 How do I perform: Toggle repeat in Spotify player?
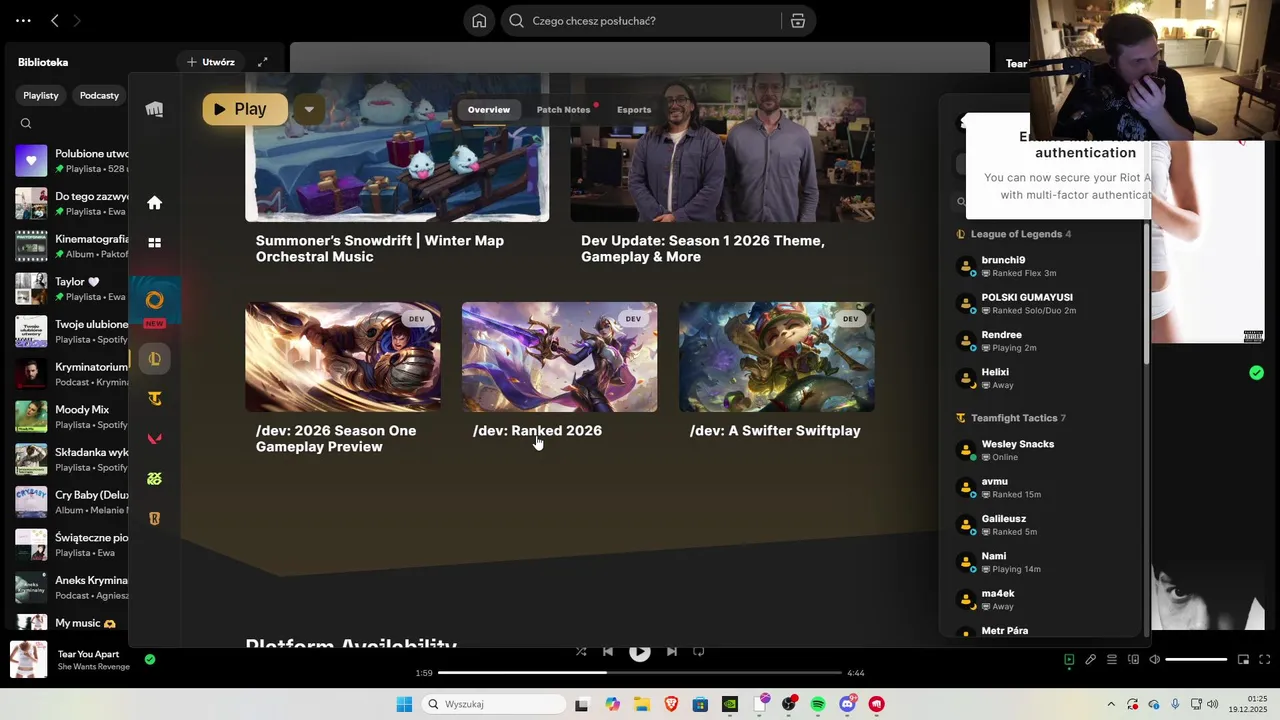(x=699, y=651)
